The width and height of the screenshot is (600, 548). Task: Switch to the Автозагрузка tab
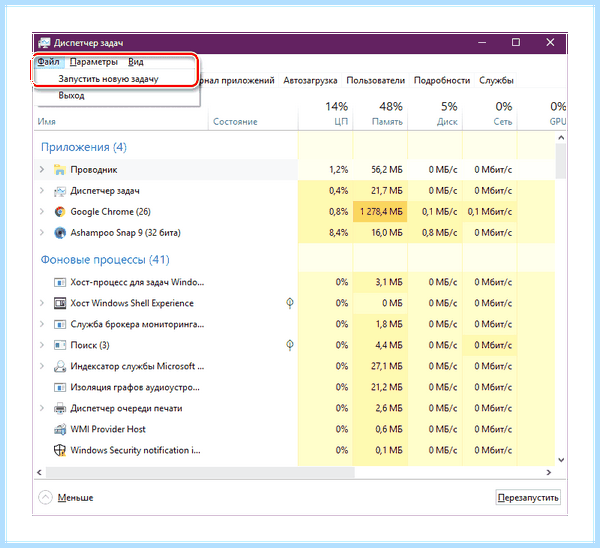pos(310,80)
